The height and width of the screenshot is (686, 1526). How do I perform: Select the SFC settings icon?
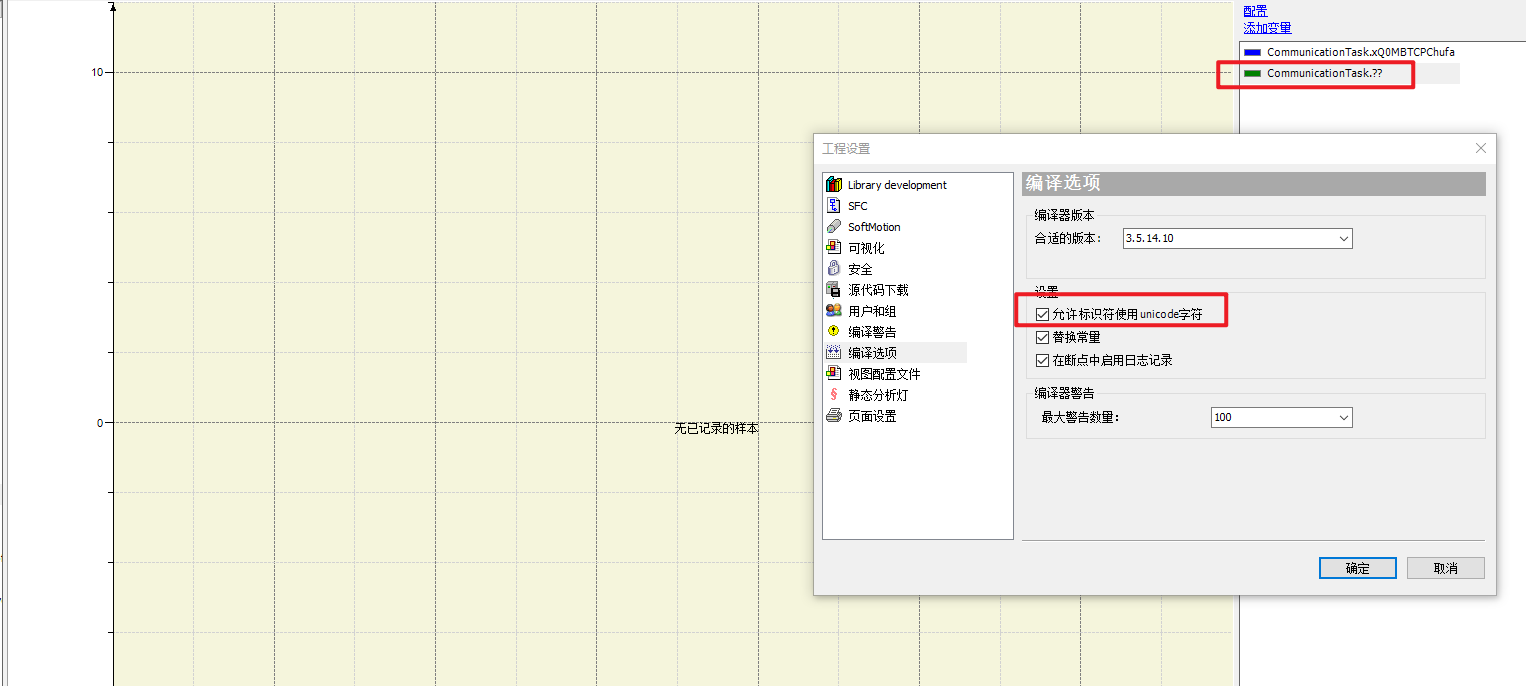833,205
